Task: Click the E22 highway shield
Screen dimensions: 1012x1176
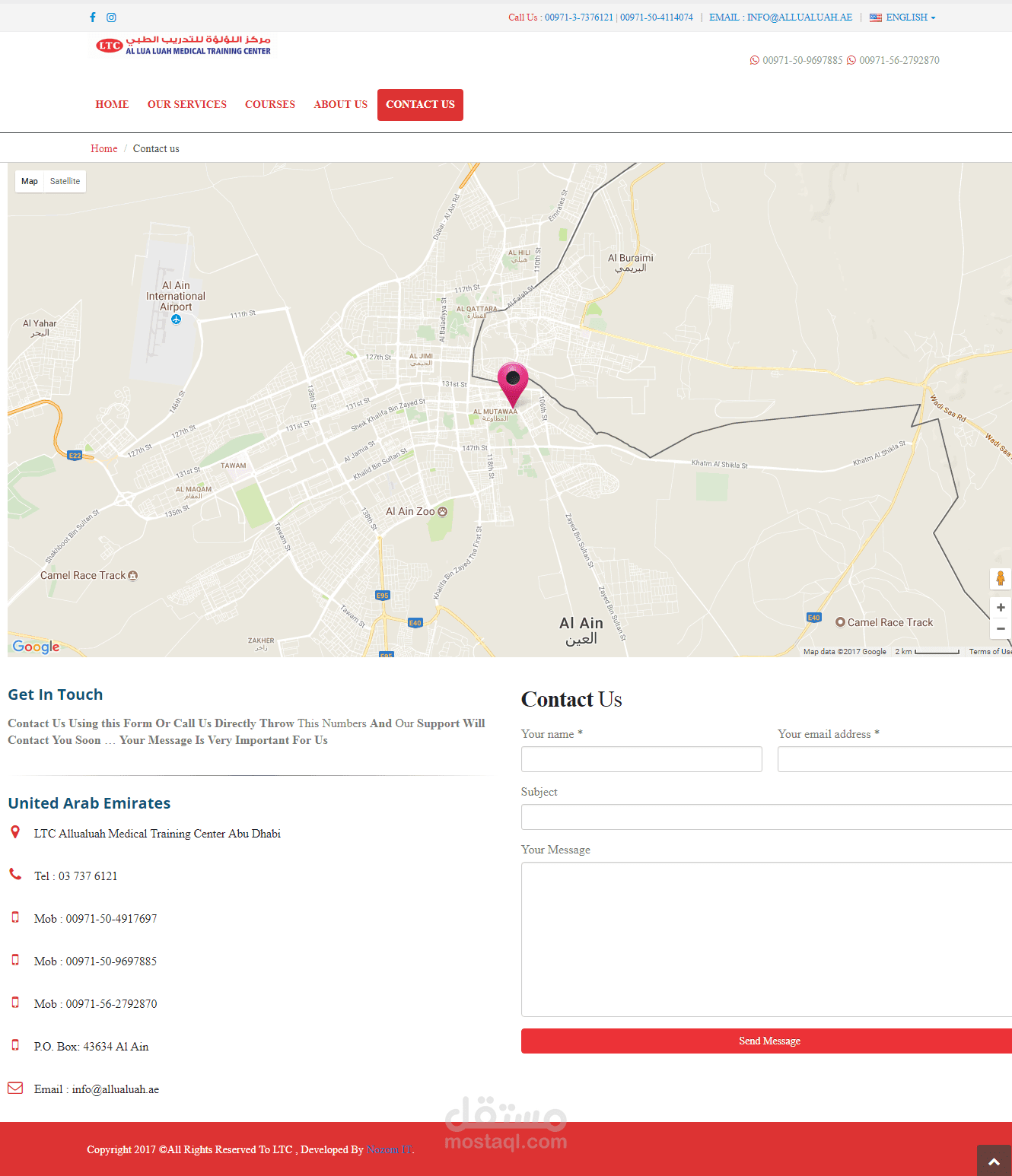Action: click(75, 456)
